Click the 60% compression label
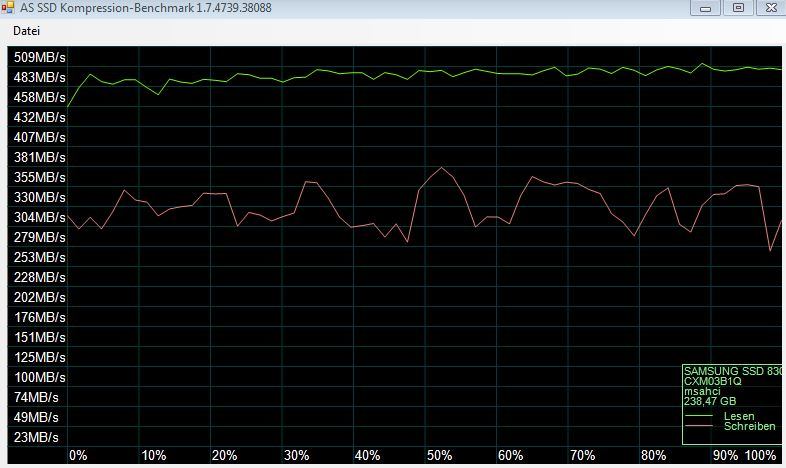Screen dimensions: 786x468 point(510,455)
